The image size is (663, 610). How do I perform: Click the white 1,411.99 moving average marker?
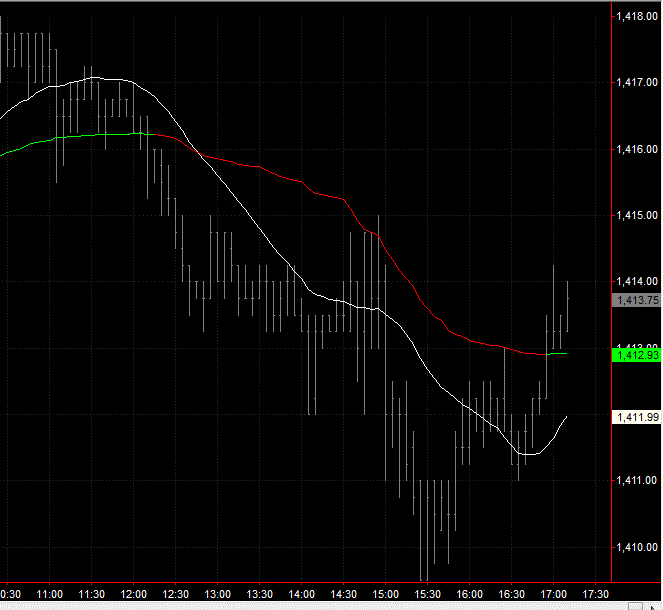pos(637,417)
